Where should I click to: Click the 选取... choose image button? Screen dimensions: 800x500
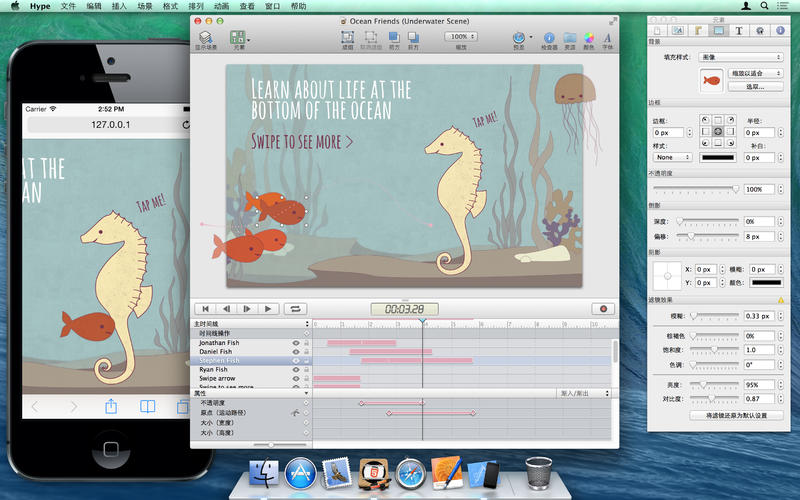click(x=755, y=87)
